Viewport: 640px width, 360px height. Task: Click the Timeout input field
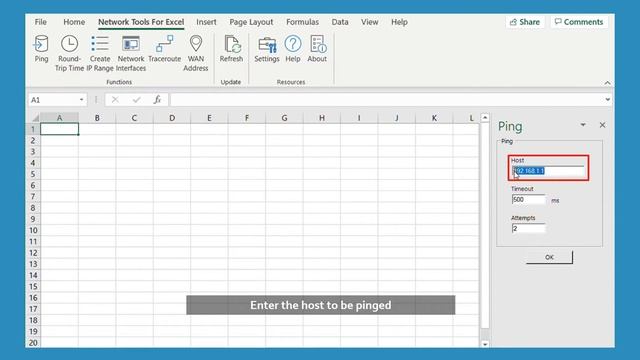[528, 200]
